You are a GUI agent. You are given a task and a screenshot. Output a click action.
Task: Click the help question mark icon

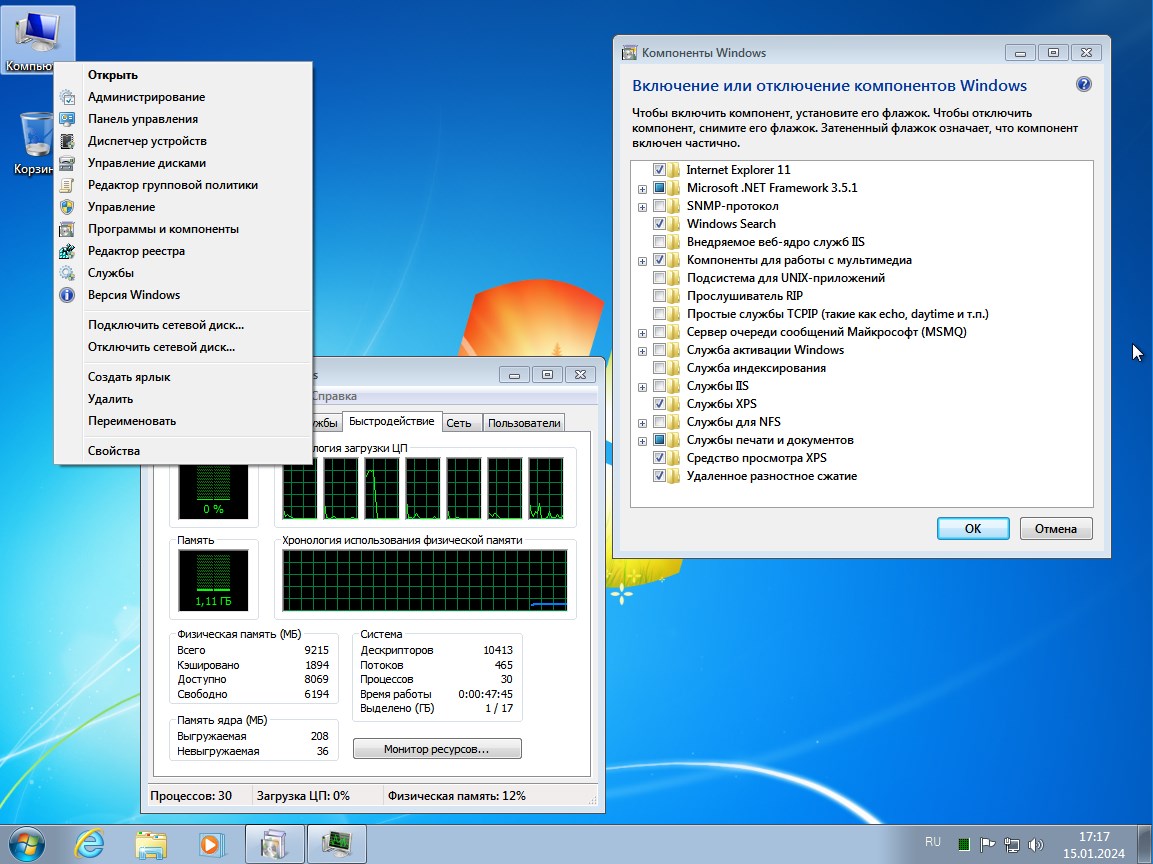tap(1083, 85)
